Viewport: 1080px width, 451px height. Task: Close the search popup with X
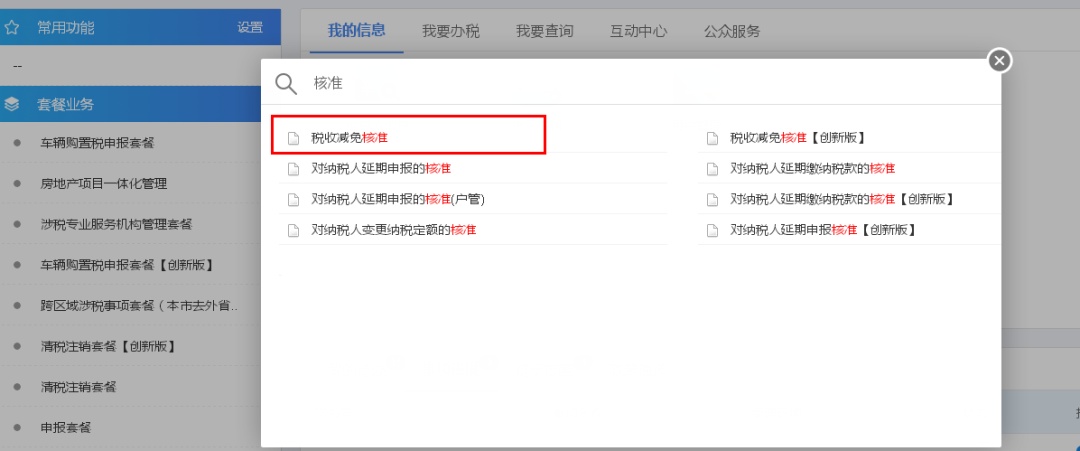(999, 61)
